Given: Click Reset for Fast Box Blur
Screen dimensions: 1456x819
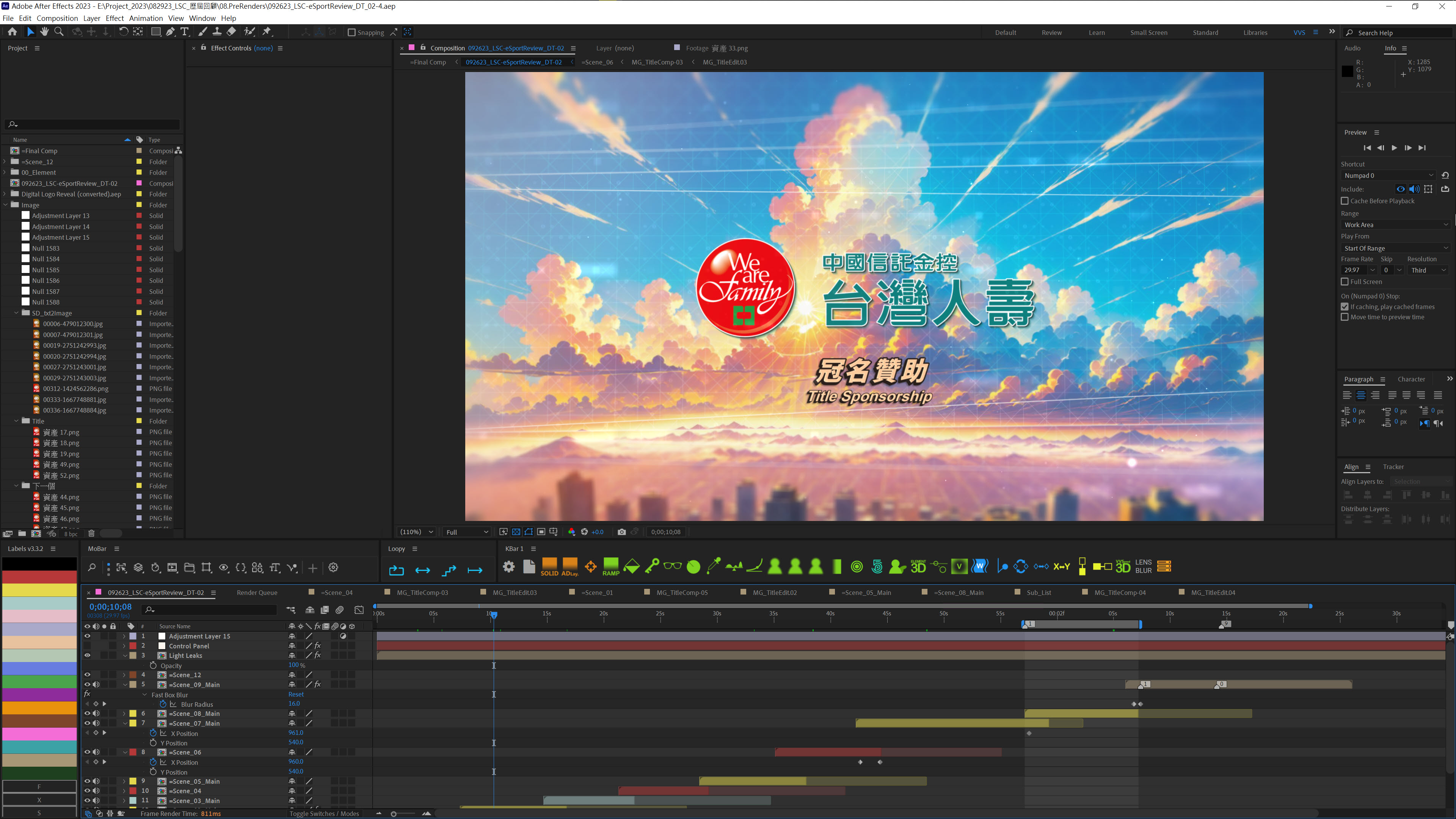Looking at the screenshot, I should pyautogui.click(x=296, y=695).
